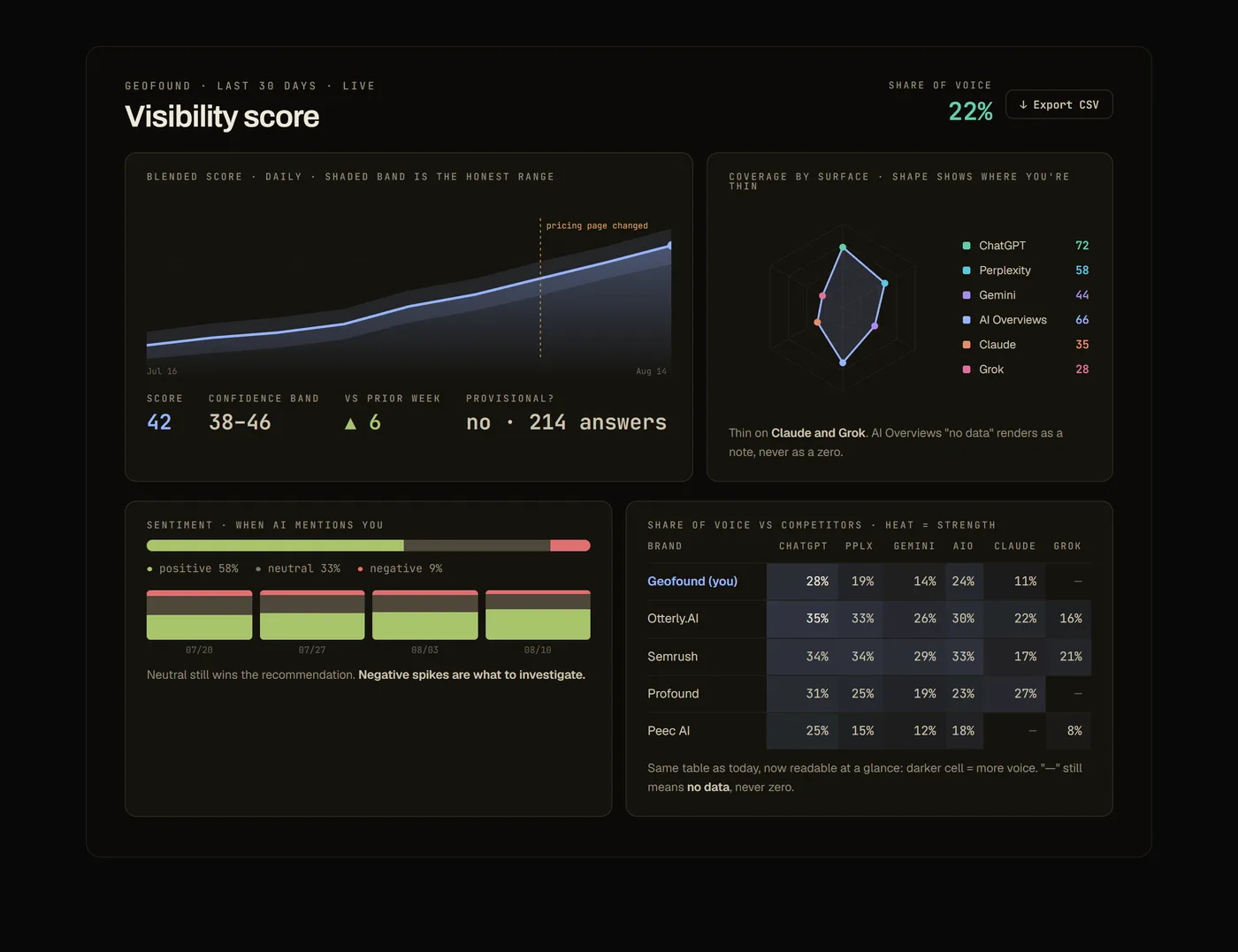Click the Claude orange vertex on radar chart

pos(817,323)
